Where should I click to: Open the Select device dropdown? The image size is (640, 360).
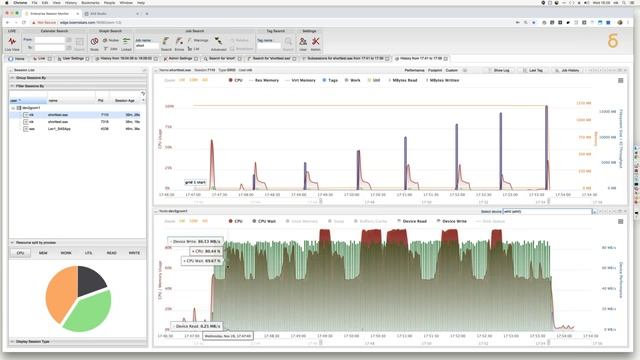tap(594, 211)
